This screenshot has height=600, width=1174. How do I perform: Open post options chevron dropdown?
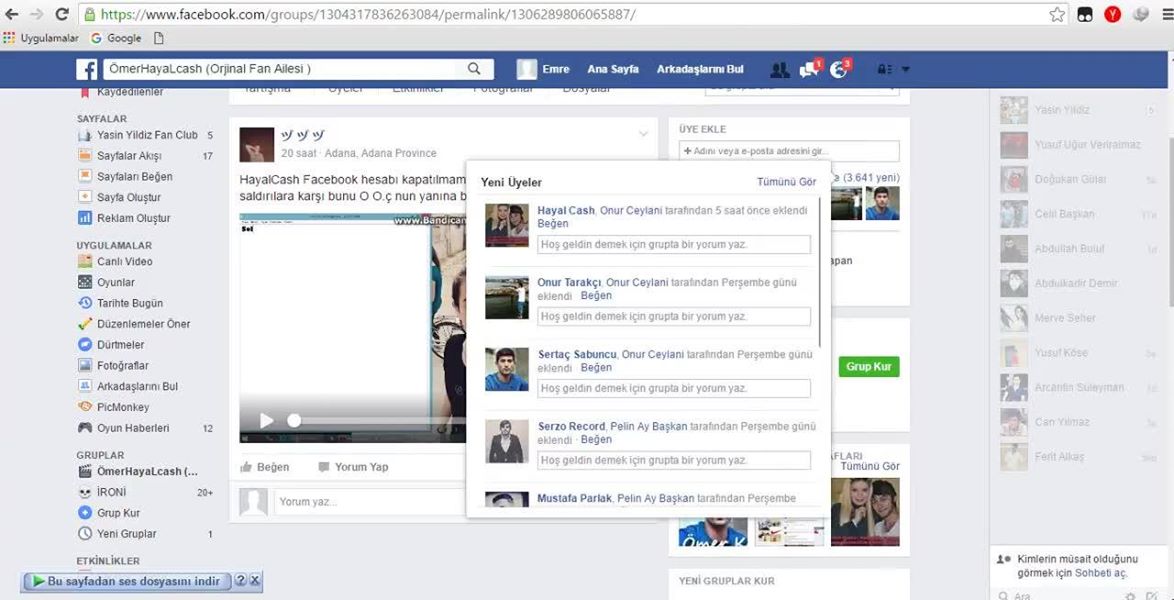643,134
